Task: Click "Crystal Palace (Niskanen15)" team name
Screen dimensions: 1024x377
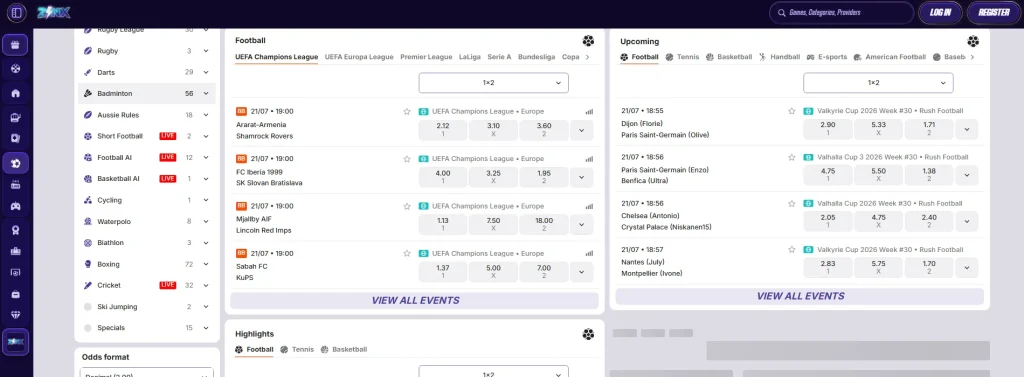Action: tap(666, 227)
